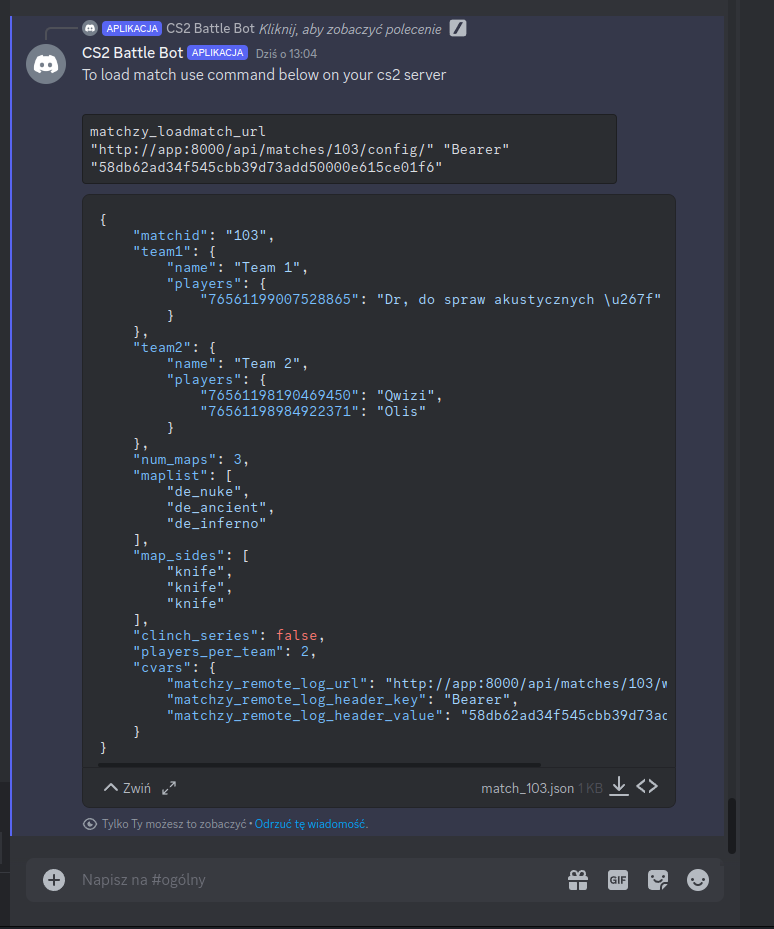The image size is (774, 929).
Task: Click the matchzy_remote_log_header_key line
Action: 342,700
